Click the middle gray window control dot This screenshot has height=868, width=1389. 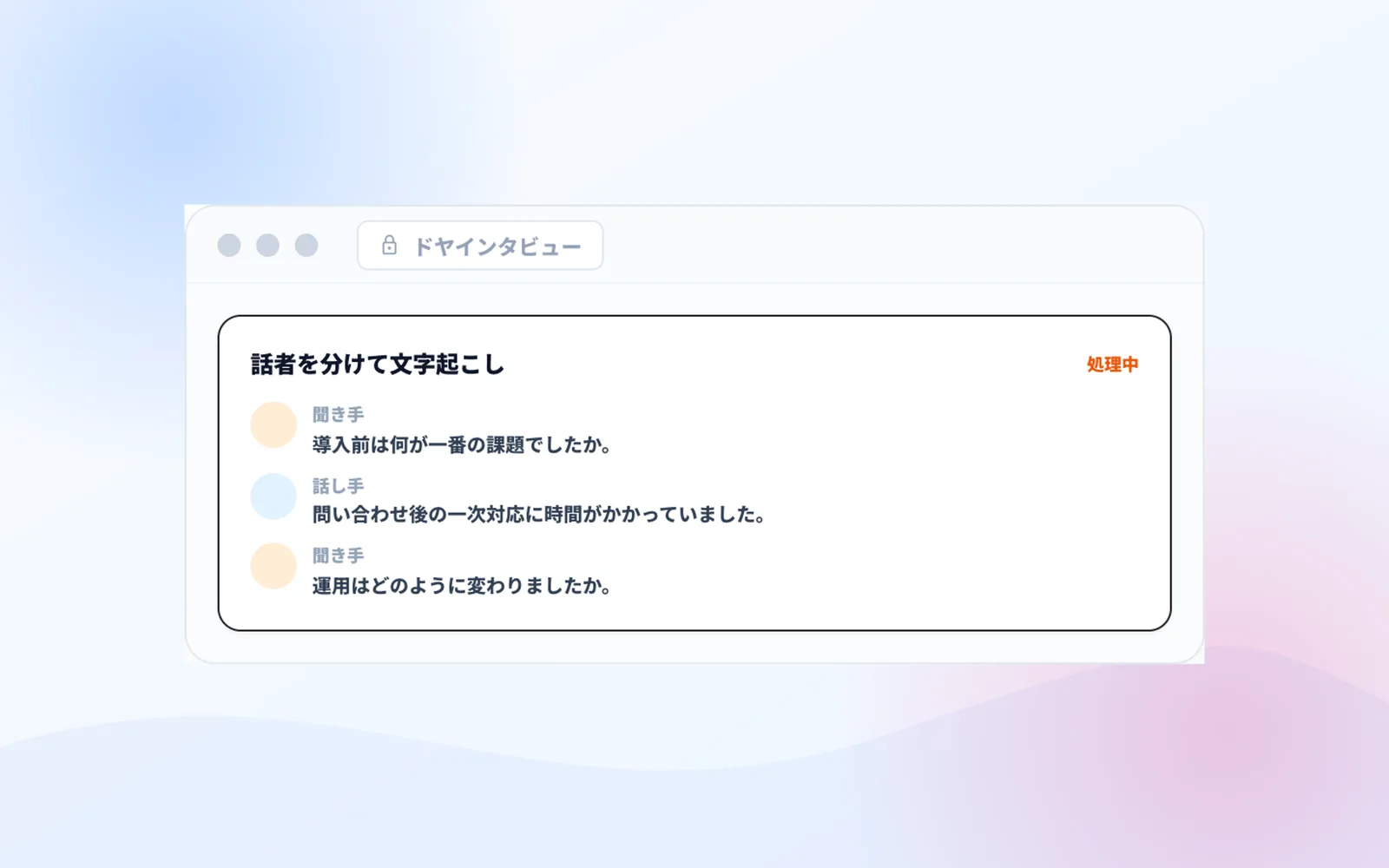pyautogui.click(x=267, y=246)
